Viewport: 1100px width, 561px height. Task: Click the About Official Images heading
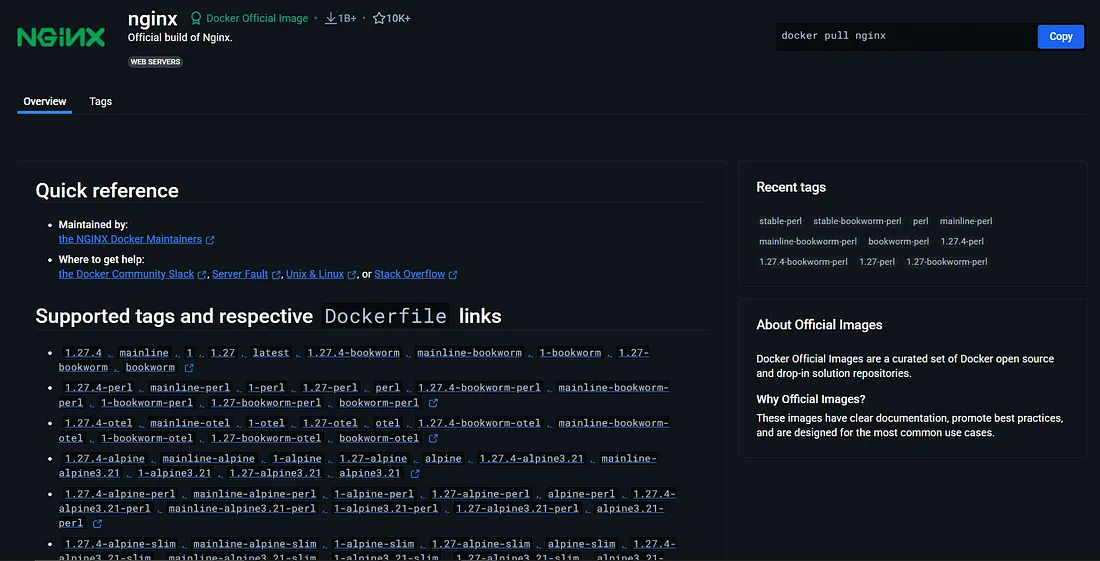coord(819,325)
